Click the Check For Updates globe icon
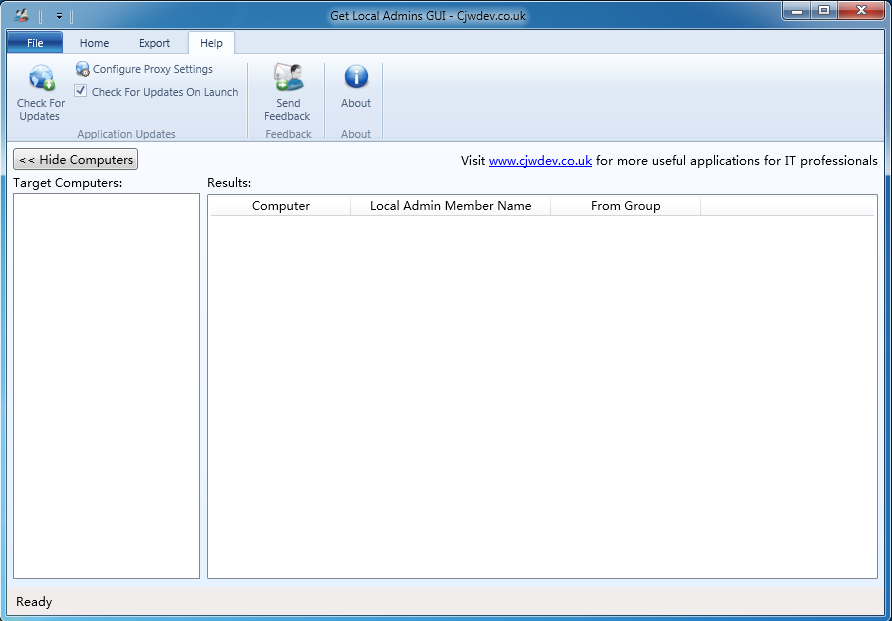892x621 pixels. 41,79
